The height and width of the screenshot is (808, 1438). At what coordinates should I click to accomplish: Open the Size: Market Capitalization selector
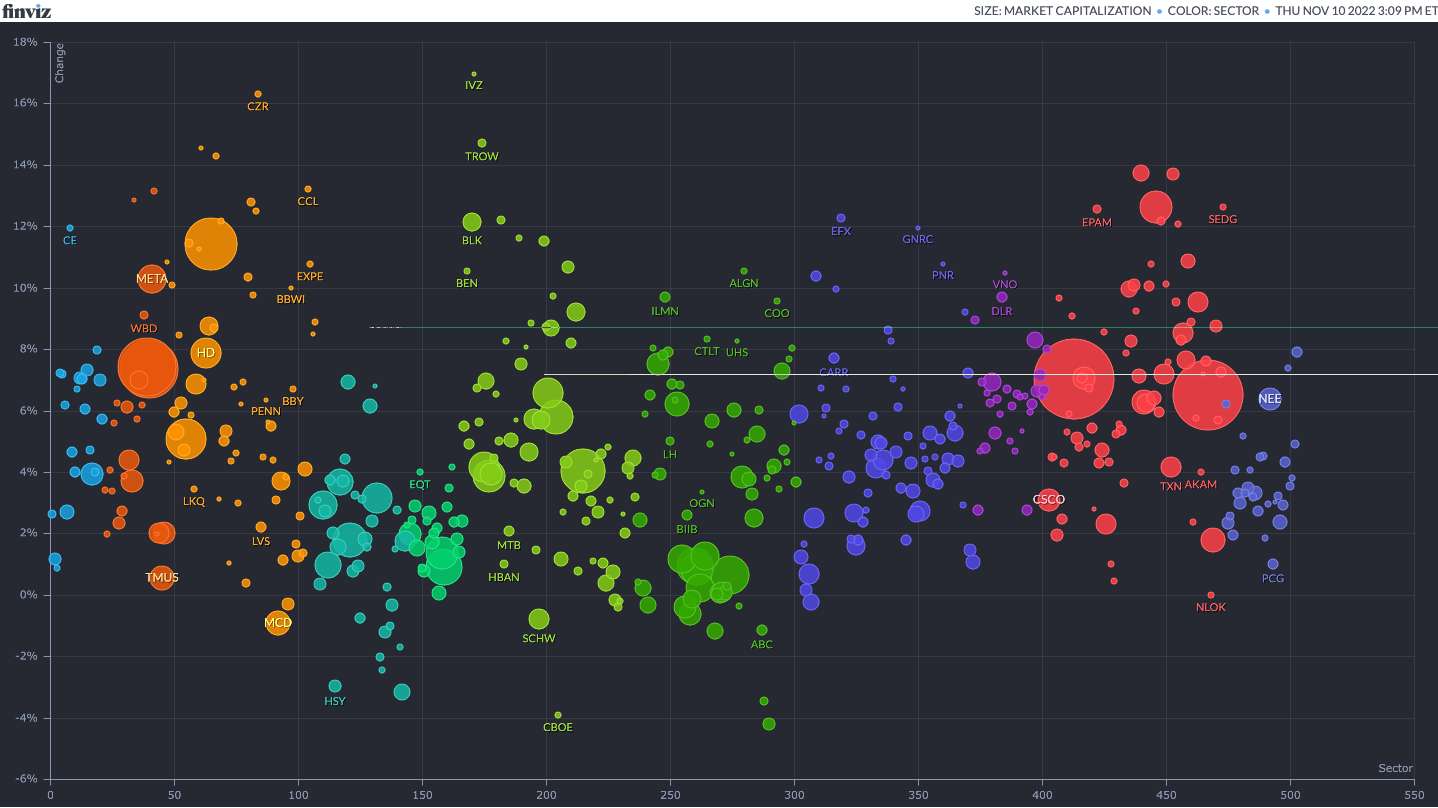1062,11
